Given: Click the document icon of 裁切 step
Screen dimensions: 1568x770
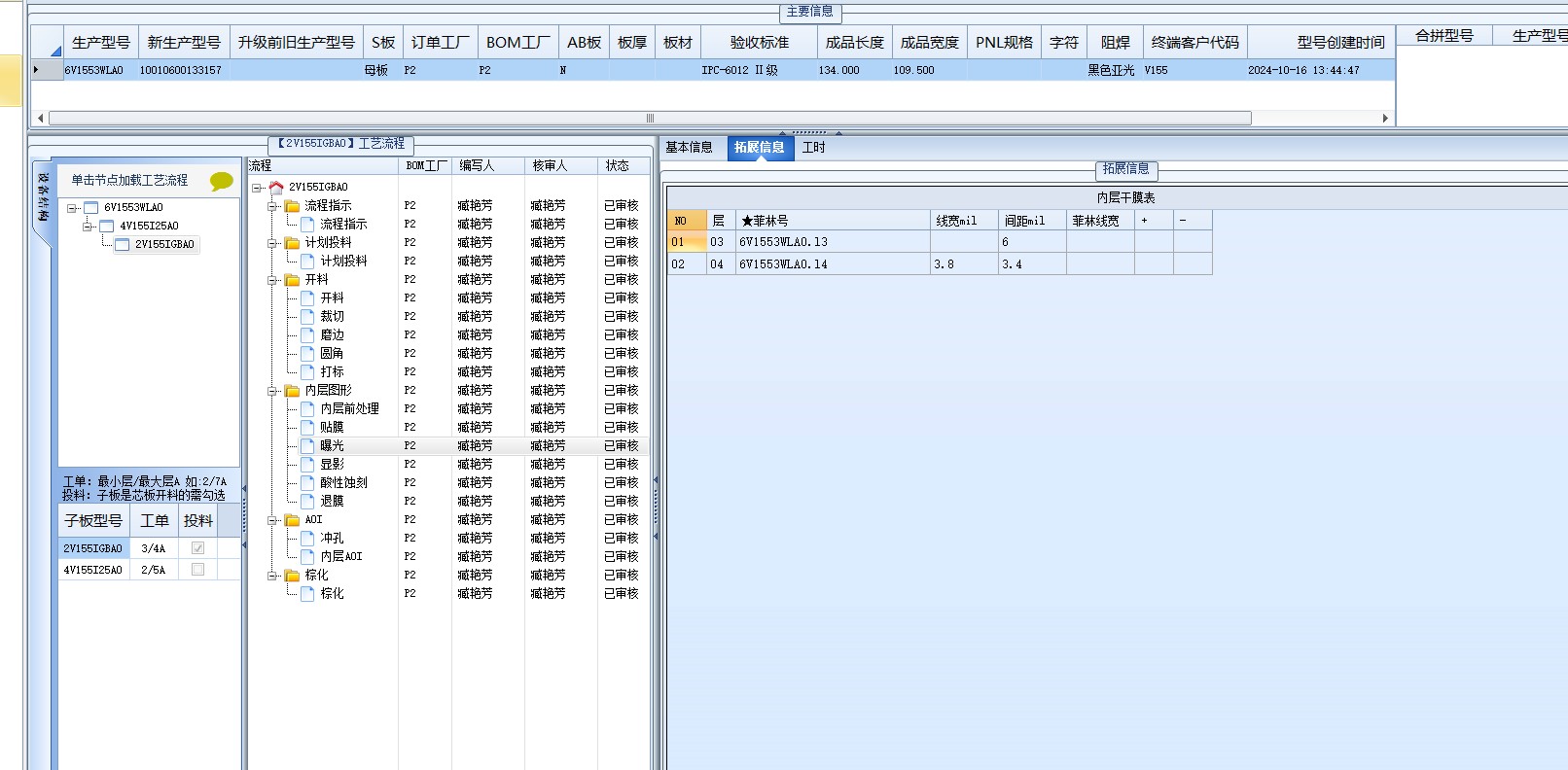Looking at the screenshot, I should click(x=307, y=316).
